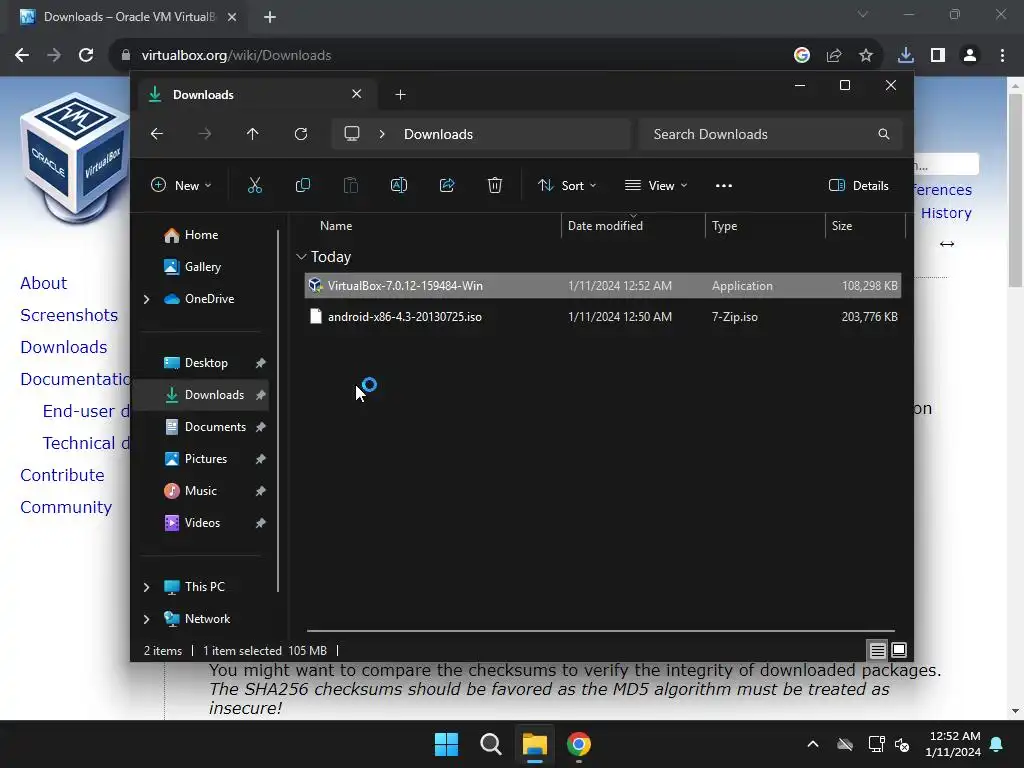This screenshot has height=768, width=1024.
Task: Toggle the Details pane button
Action: [x=859, y=185]
